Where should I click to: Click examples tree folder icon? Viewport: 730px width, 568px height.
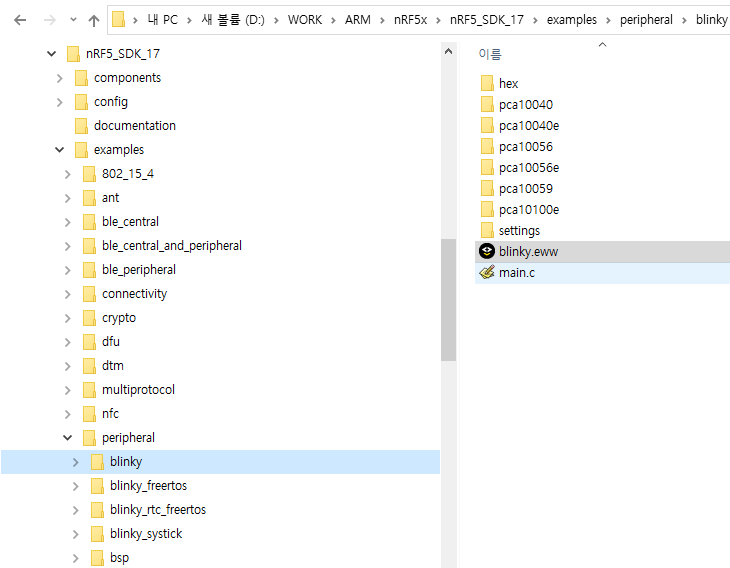pyautogui.click(x=81, y=149)
